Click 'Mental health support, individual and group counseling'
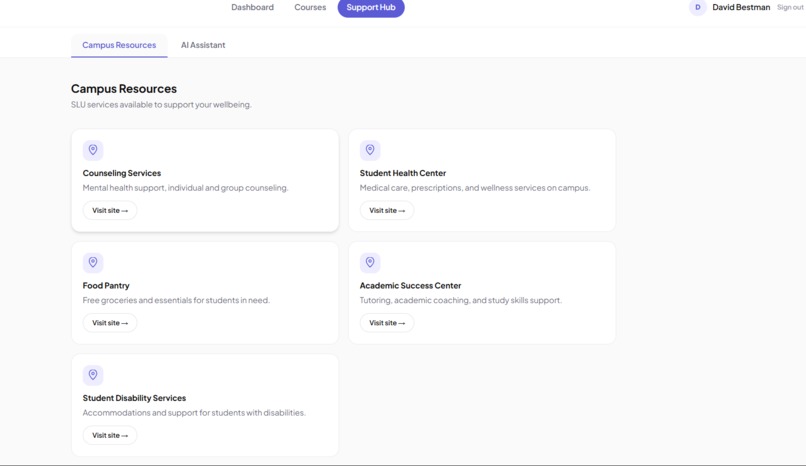Viewport: 806px width, 466px height. tap(186, 188)
